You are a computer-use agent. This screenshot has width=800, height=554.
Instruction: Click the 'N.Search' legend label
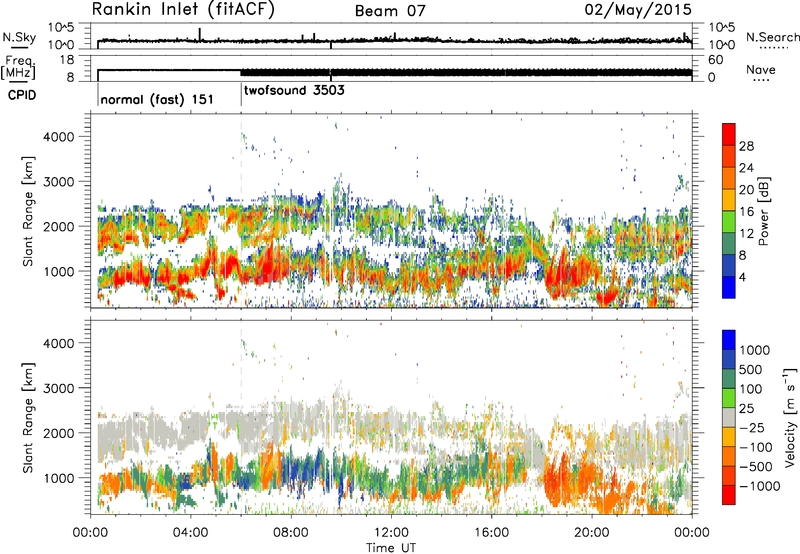[772, 37]
